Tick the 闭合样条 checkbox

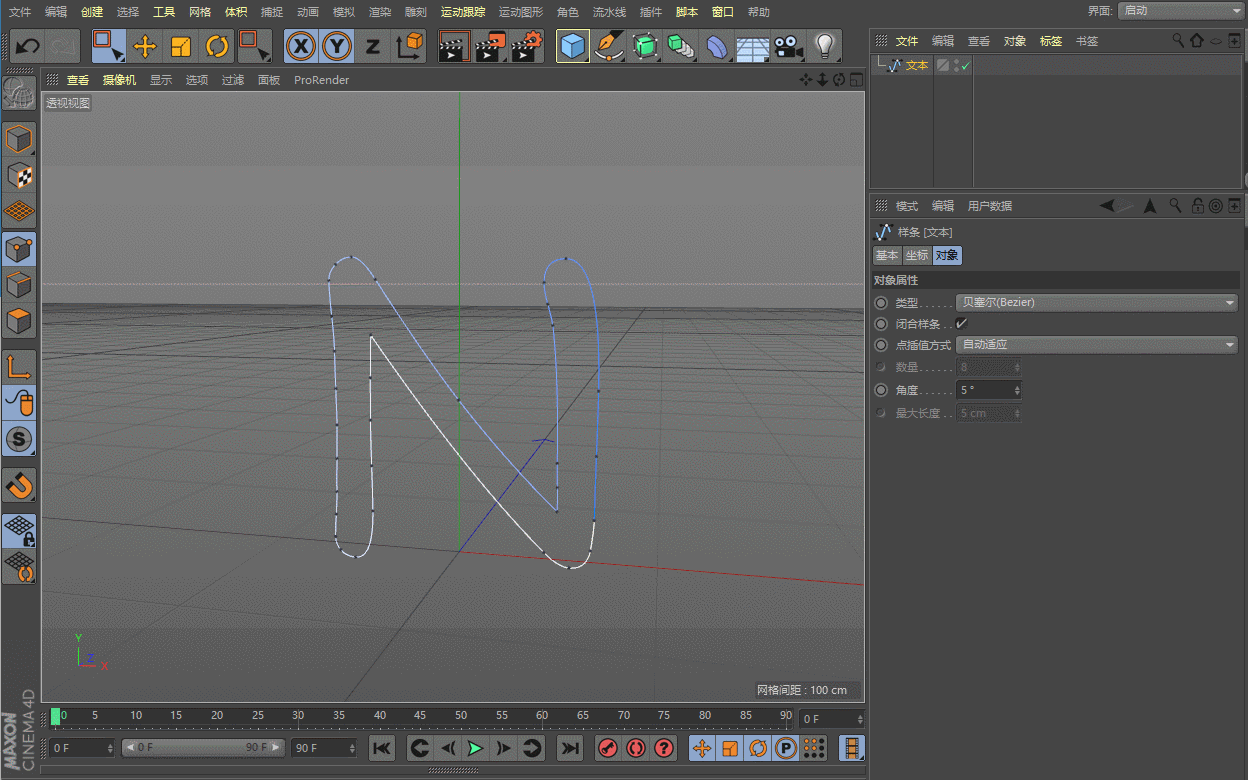pyautogui.click(x=961, y=324)
